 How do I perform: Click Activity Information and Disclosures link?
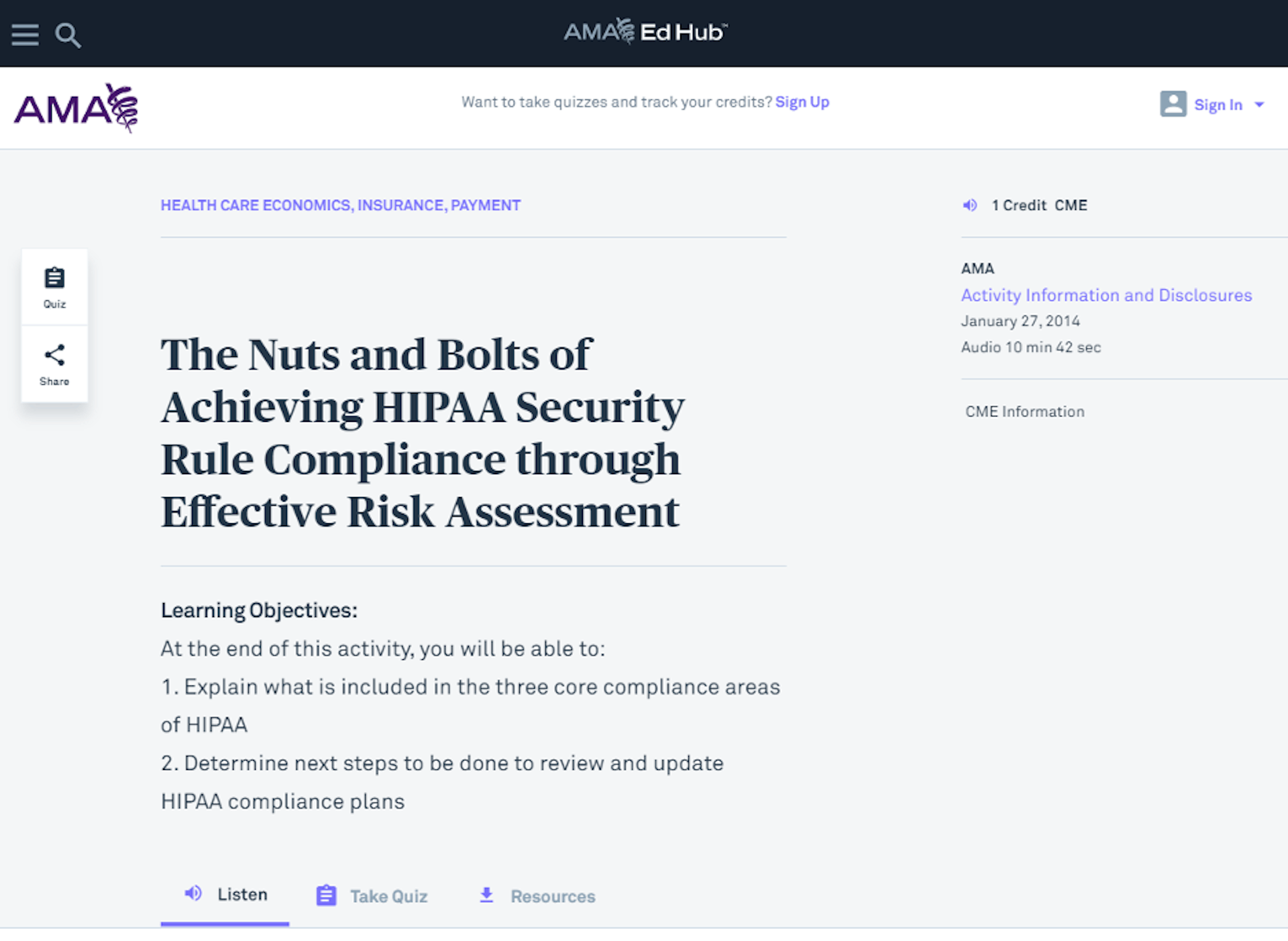click(1106, 294)
